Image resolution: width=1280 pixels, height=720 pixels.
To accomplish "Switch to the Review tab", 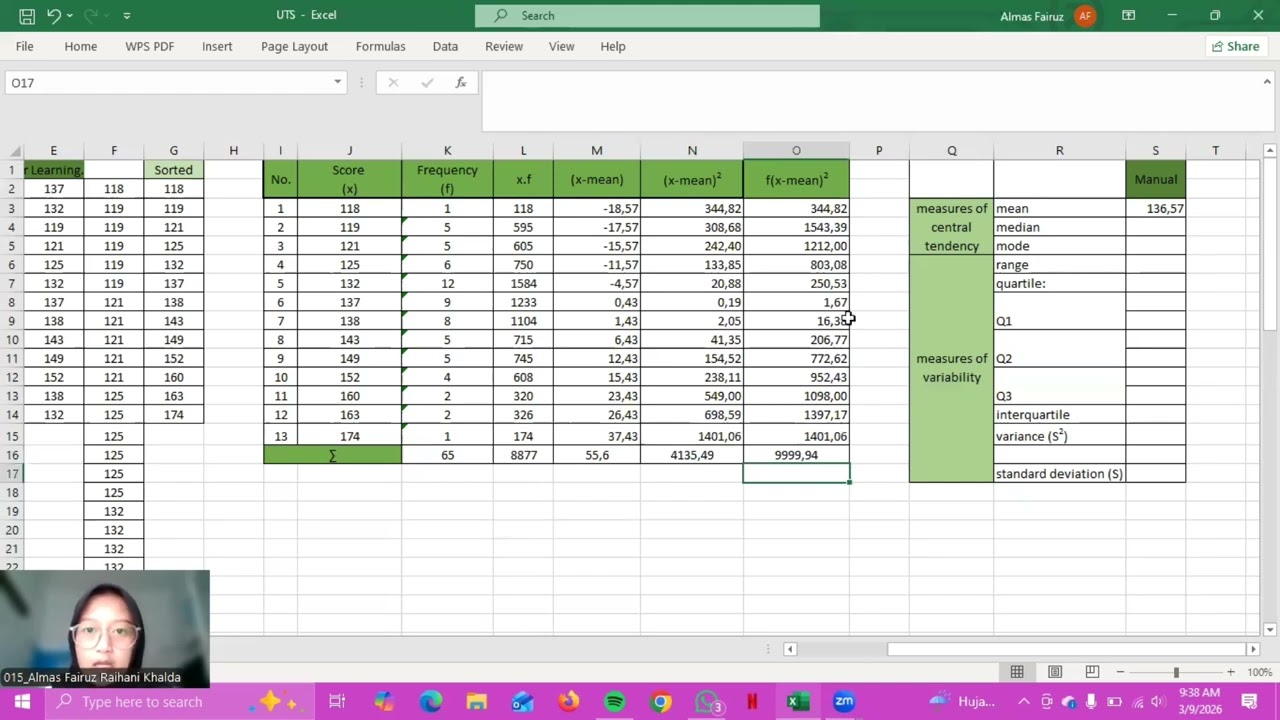I will point(504,46).
